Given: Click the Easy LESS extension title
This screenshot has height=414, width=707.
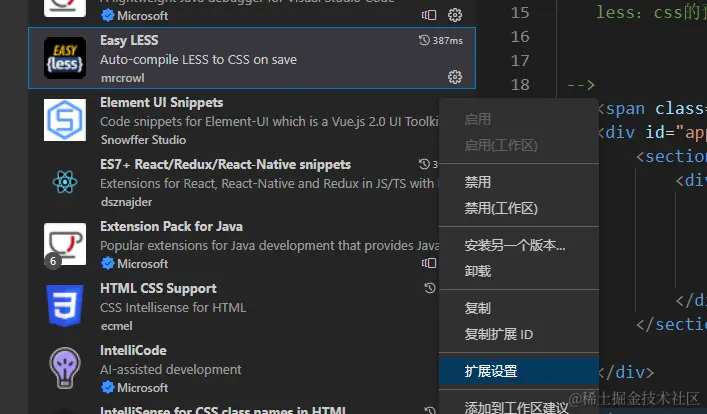Looking at the screenshot, I should point(129,41).
